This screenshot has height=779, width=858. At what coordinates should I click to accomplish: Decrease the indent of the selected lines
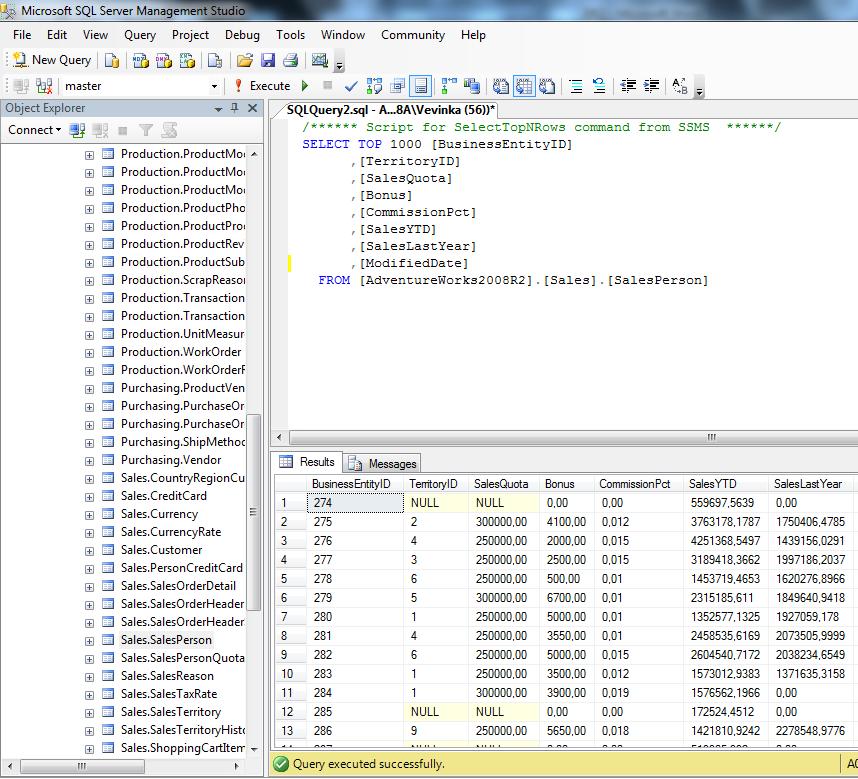[x=628, y=86]
